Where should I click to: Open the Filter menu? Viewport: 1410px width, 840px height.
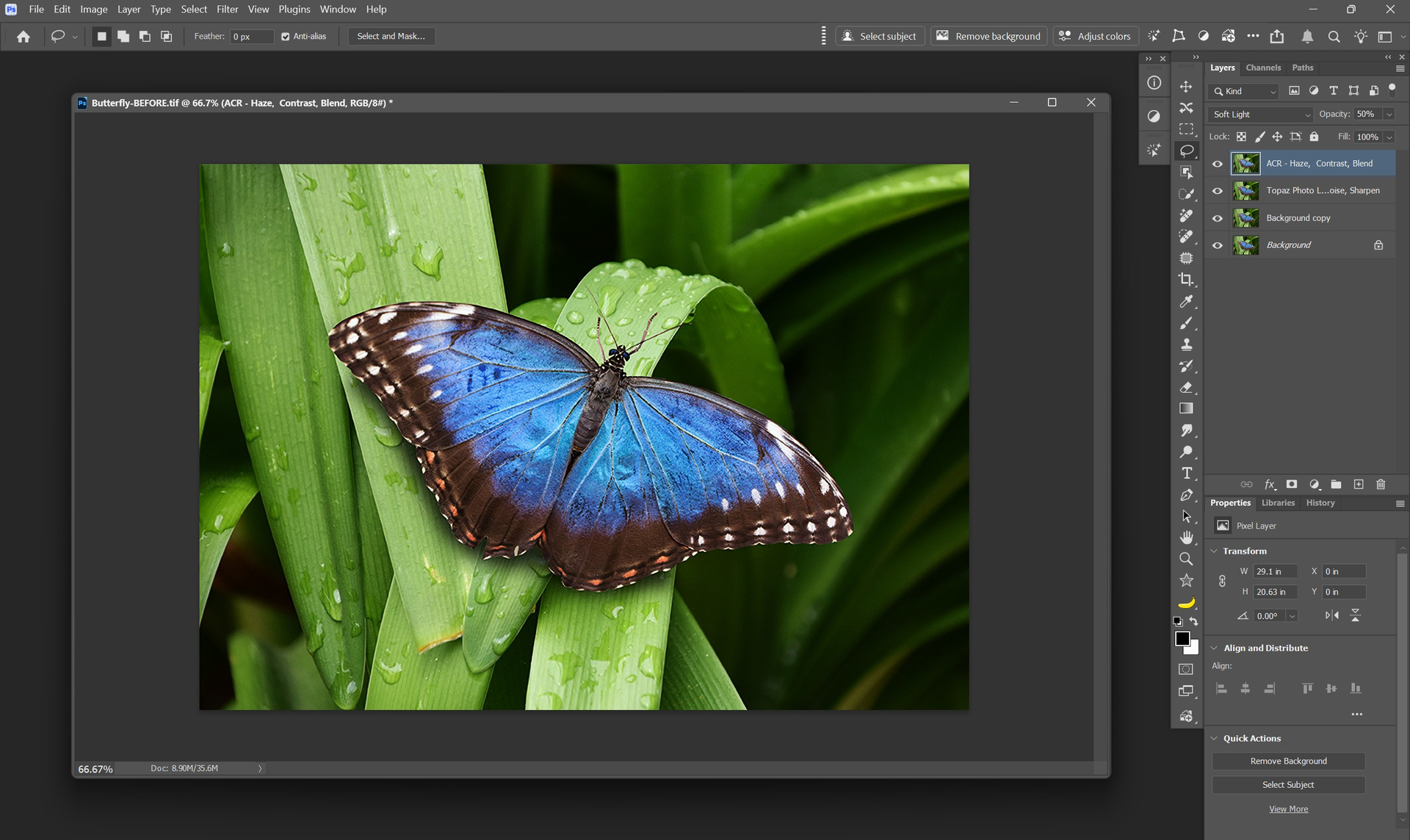click(x=227, y=10)
